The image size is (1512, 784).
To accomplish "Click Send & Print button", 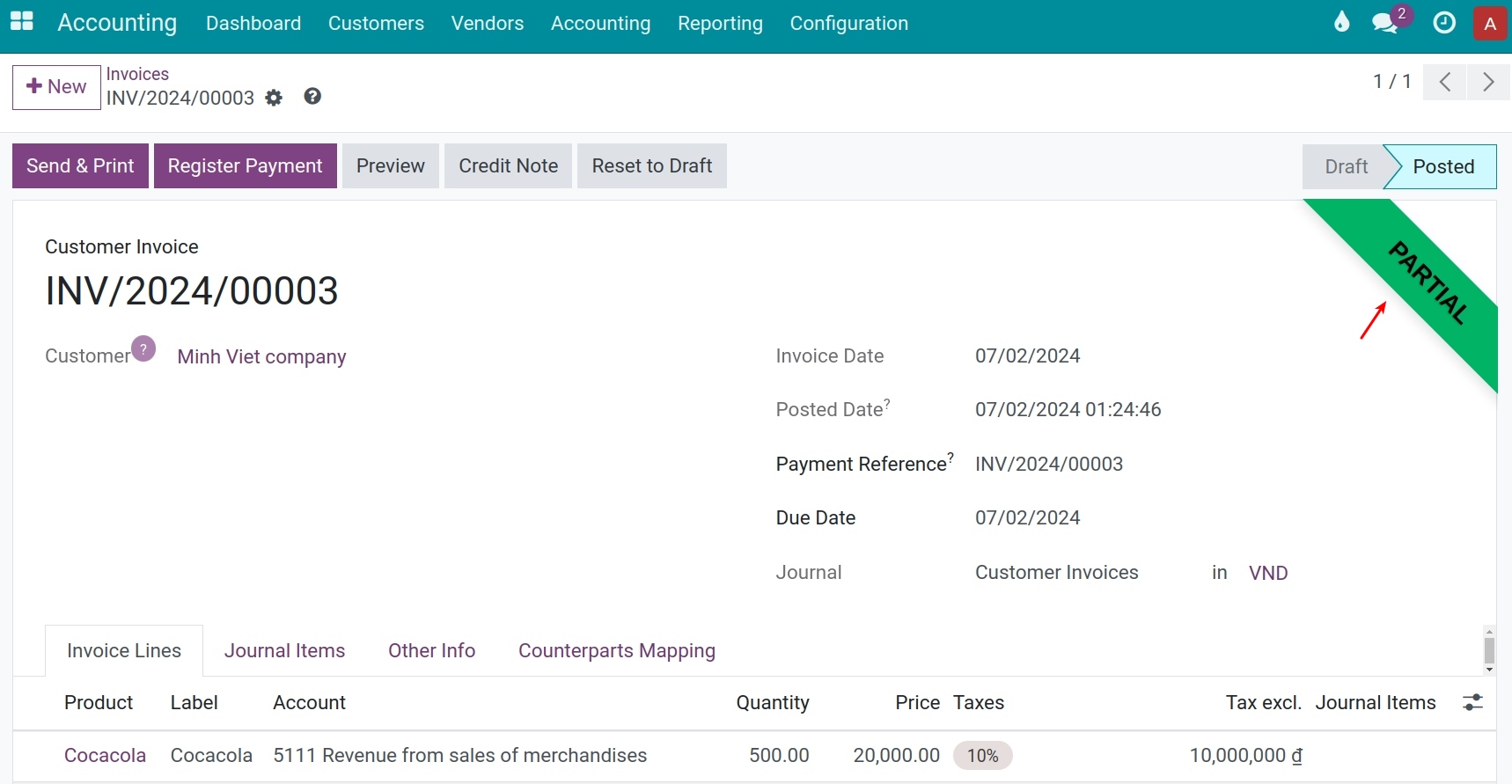I will (x=80, y=165).
